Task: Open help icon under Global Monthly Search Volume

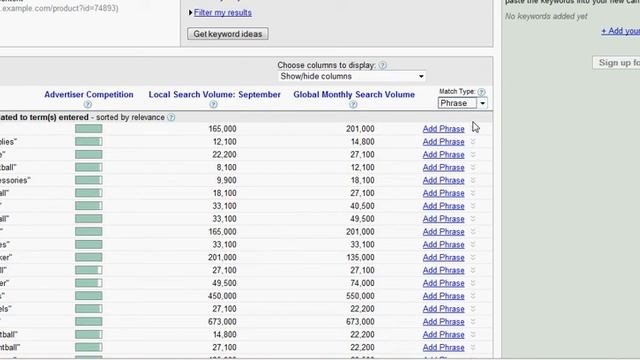Action: [x=353, y=104]
